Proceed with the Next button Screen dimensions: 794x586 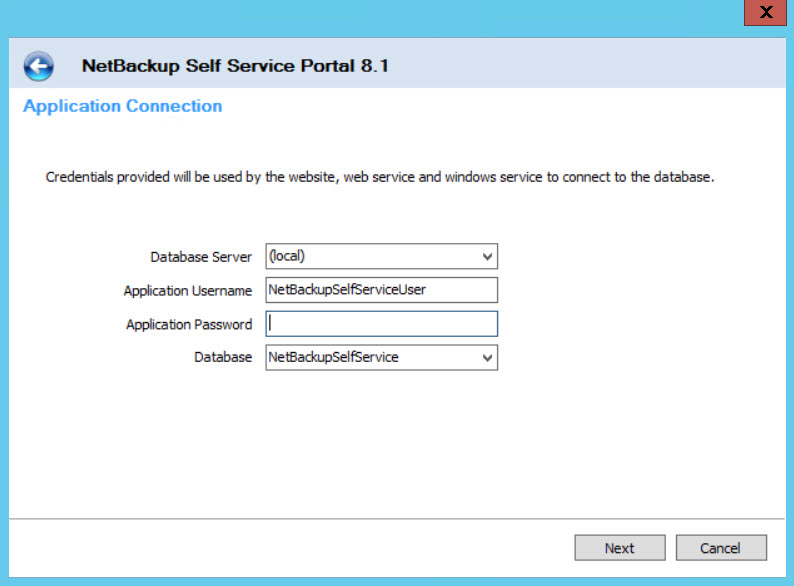(620, 548)
